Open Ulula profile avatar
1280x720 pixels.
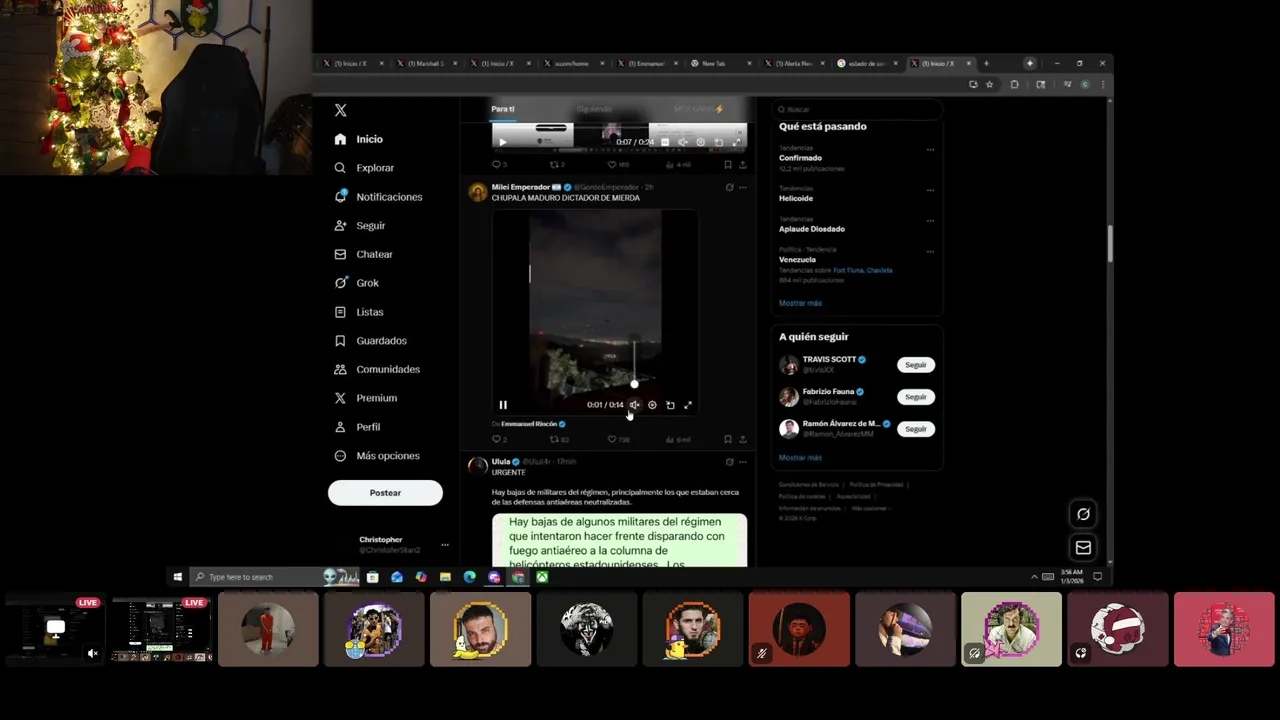(478, 466)
